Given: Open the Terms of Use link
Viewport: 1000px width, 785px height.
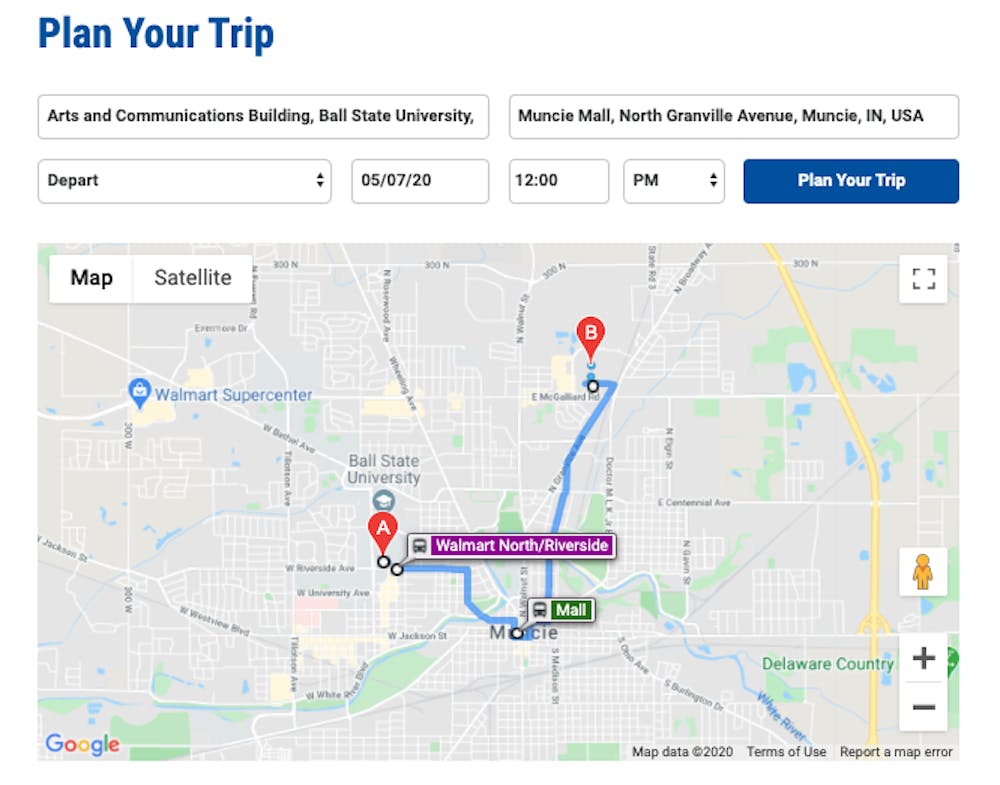Looking at the screenshot, I should click(x=786, y=752).
